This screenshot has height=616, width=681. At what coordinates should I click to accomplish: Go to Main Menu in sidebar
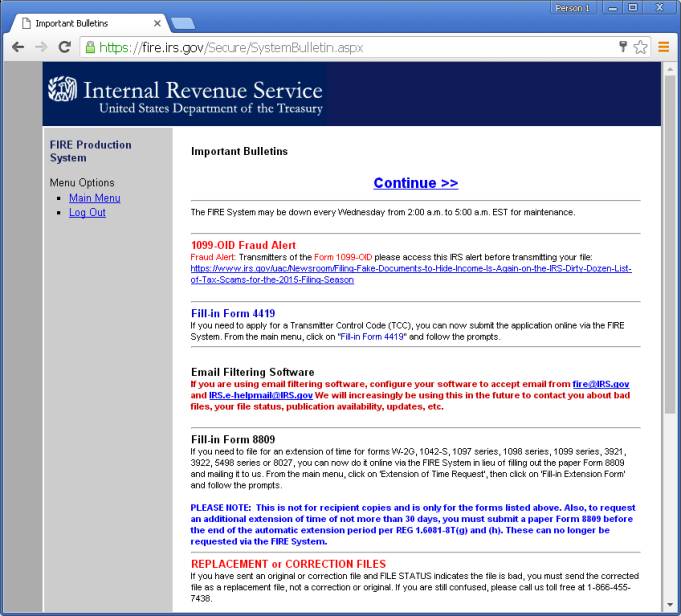94,198
